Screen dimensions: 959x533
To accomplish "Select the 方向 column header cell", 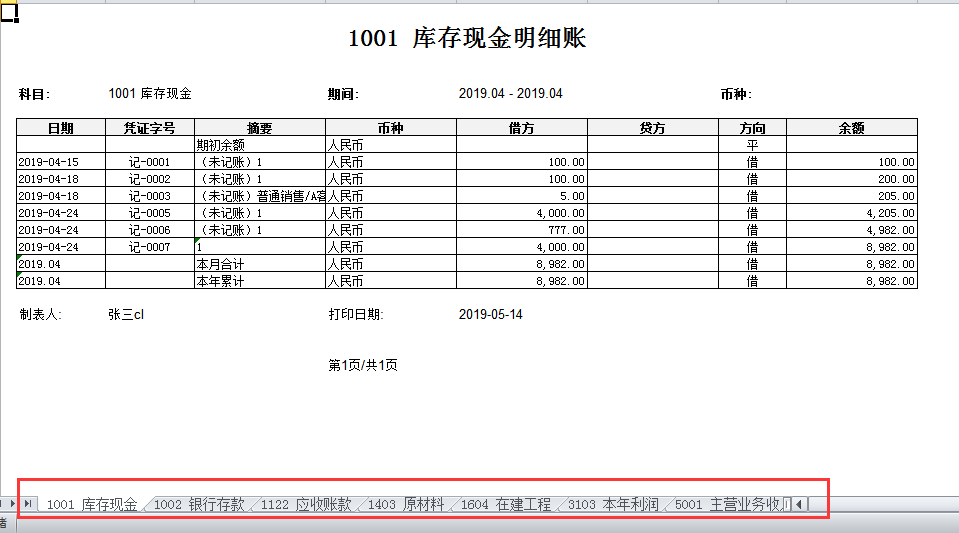I will [x=752, y=127].
